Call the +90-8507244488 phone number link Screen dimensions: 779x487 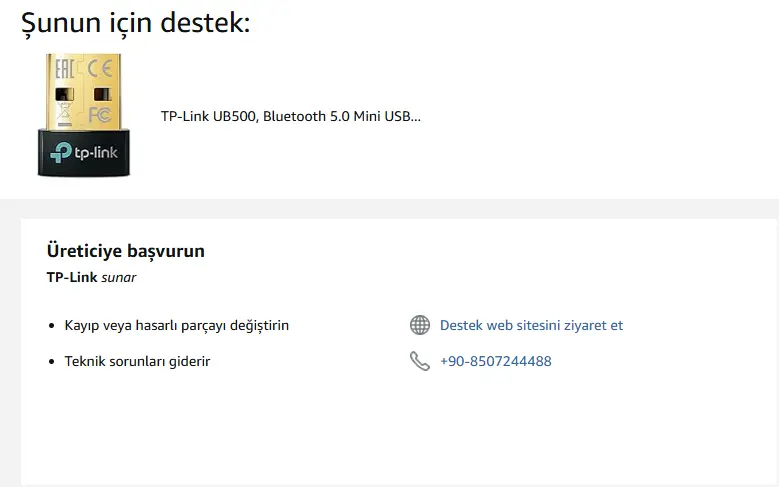(495, 361)
